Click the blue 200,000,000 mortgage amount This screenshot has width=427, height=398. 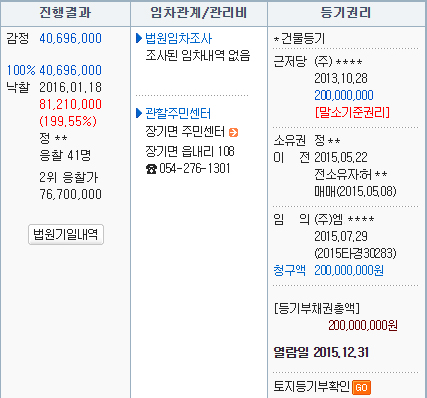point(344,95)
